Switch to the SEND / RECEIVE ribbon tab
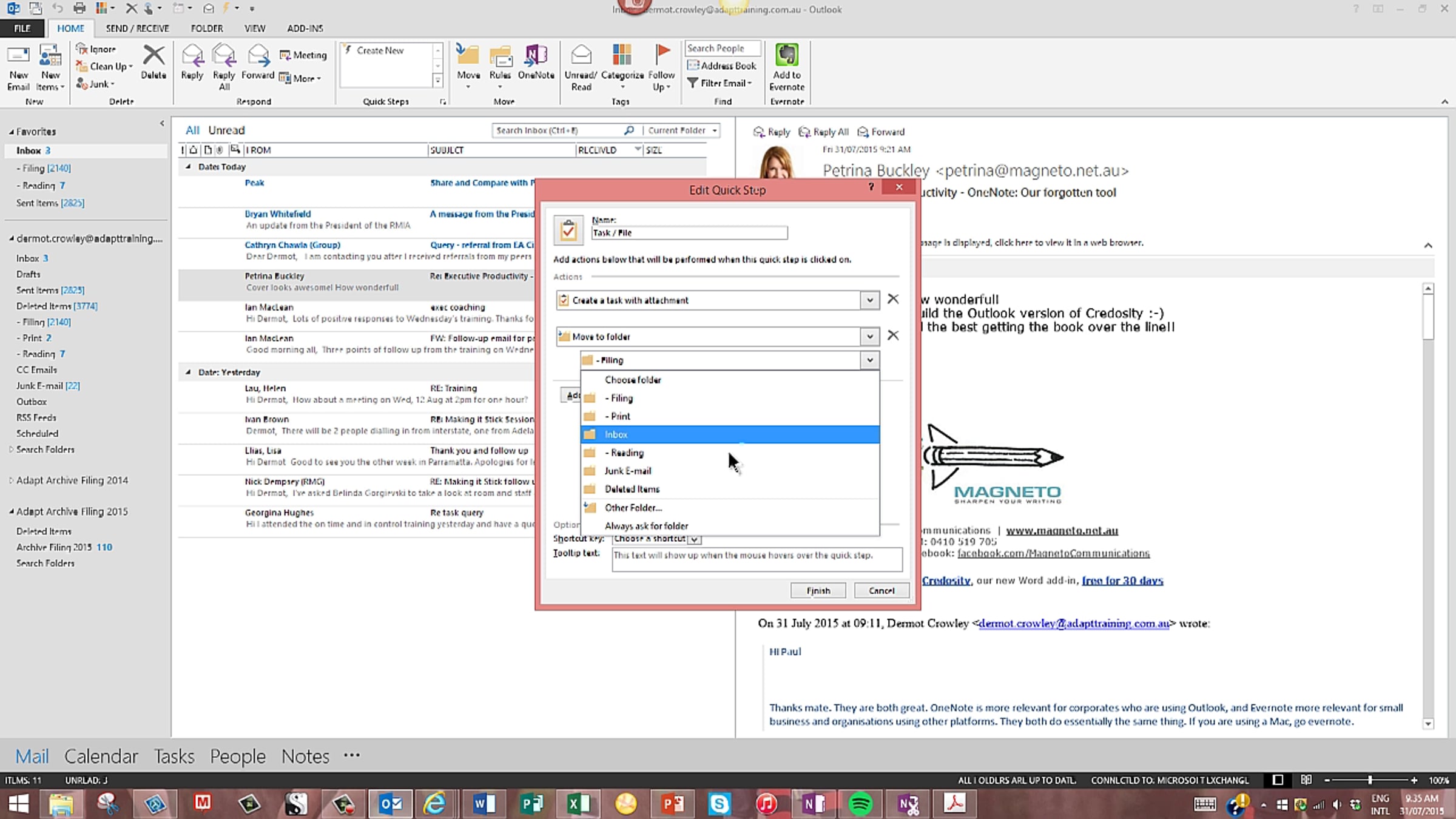The height and width of the screenshot is (819, 1456). [137, 29]
